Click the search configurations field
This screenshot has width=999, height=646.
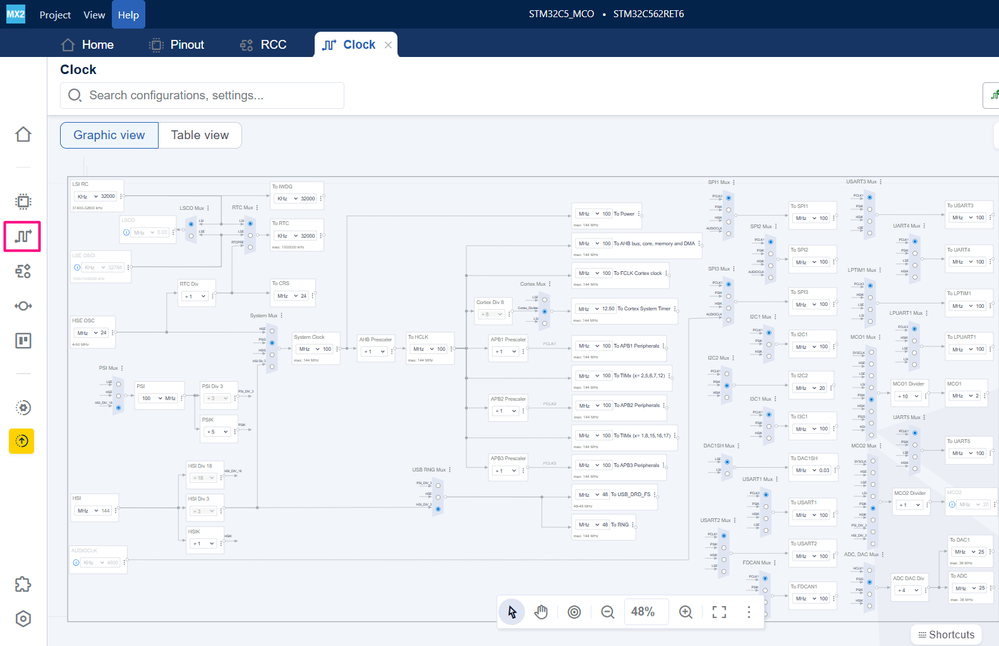(x=202, y=96)
